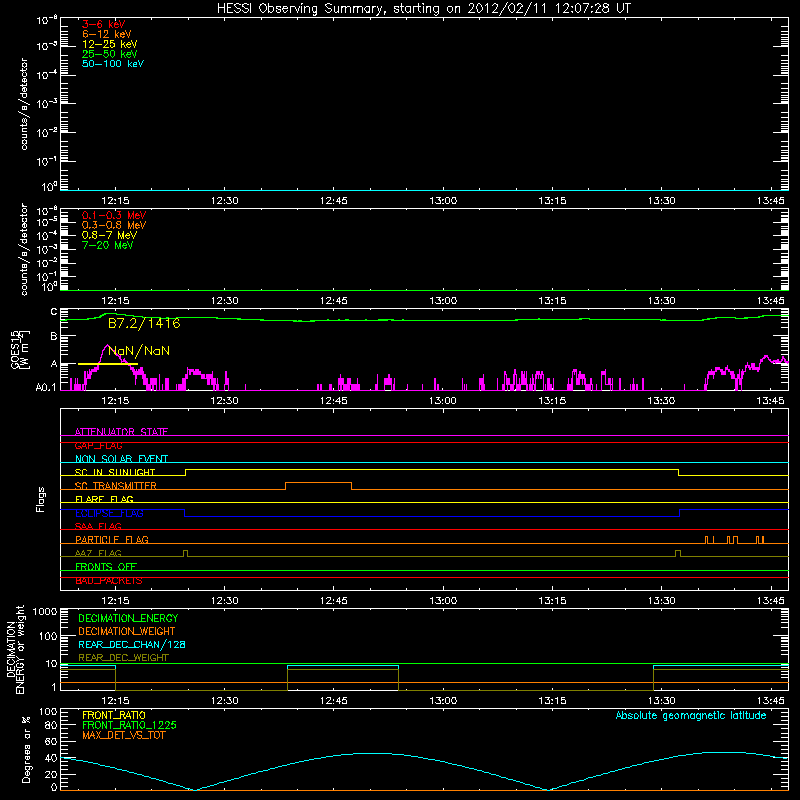Pick the cyan 50-100 keV legend label

(113, 64)
